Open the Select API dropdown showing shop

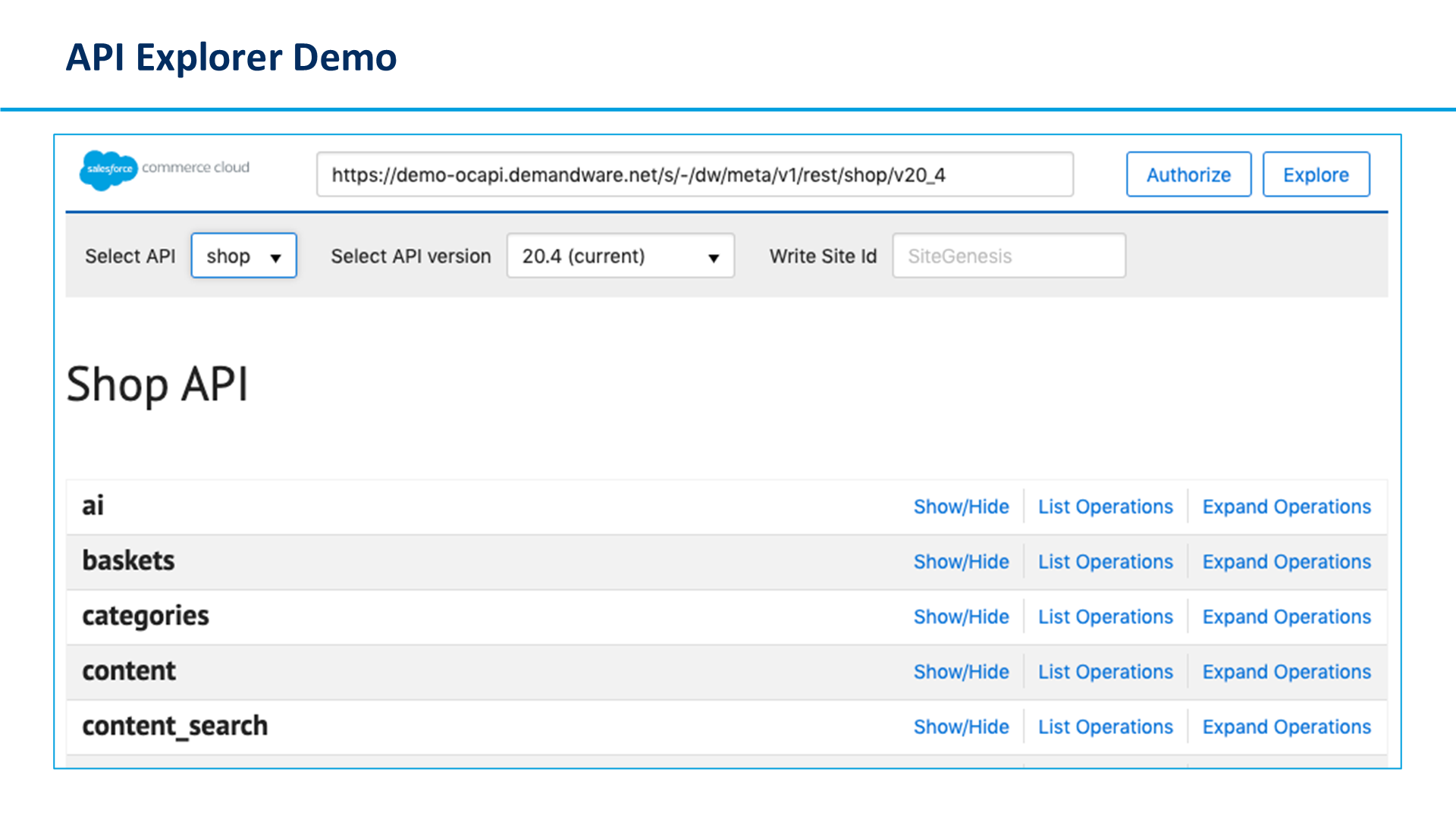coord(243,256)
